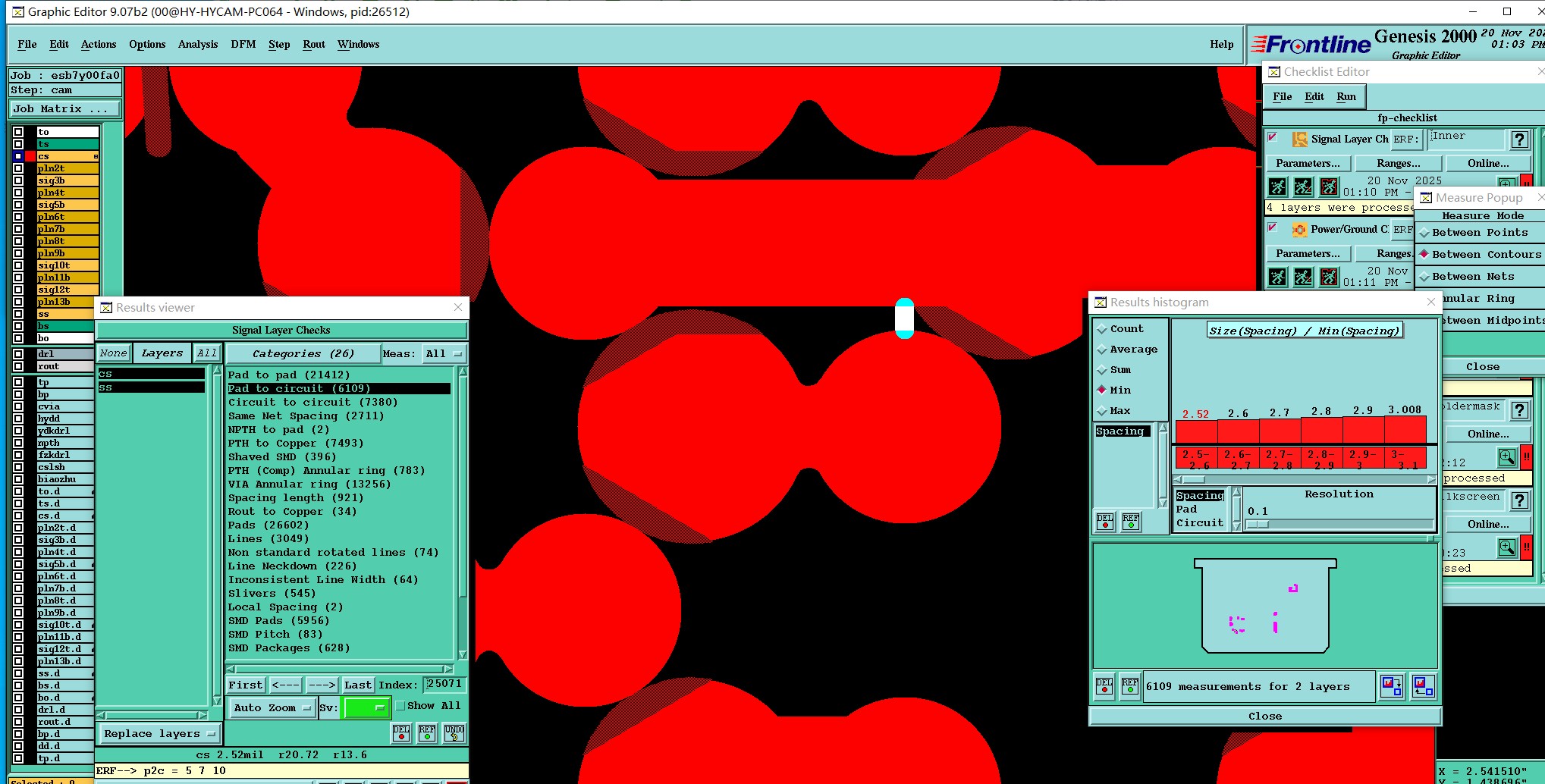Select 'VIA Annular ring (13256)' category
Screen dimensions: 1545x784
pos(309,485)
